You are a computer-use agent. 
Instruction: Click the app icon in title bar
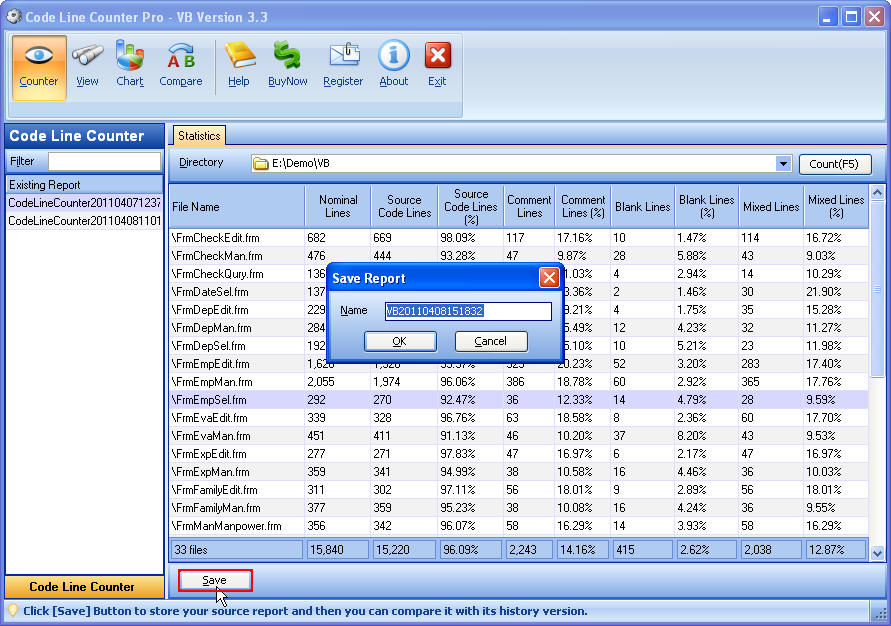(14, 16)
